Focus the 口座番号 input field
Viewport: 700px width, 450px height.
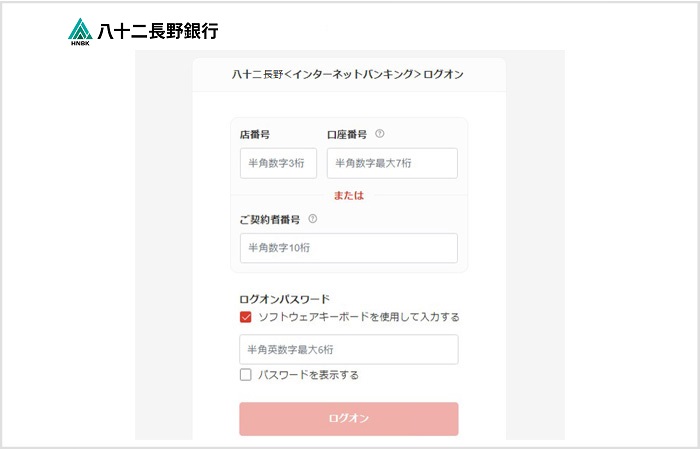392,163
